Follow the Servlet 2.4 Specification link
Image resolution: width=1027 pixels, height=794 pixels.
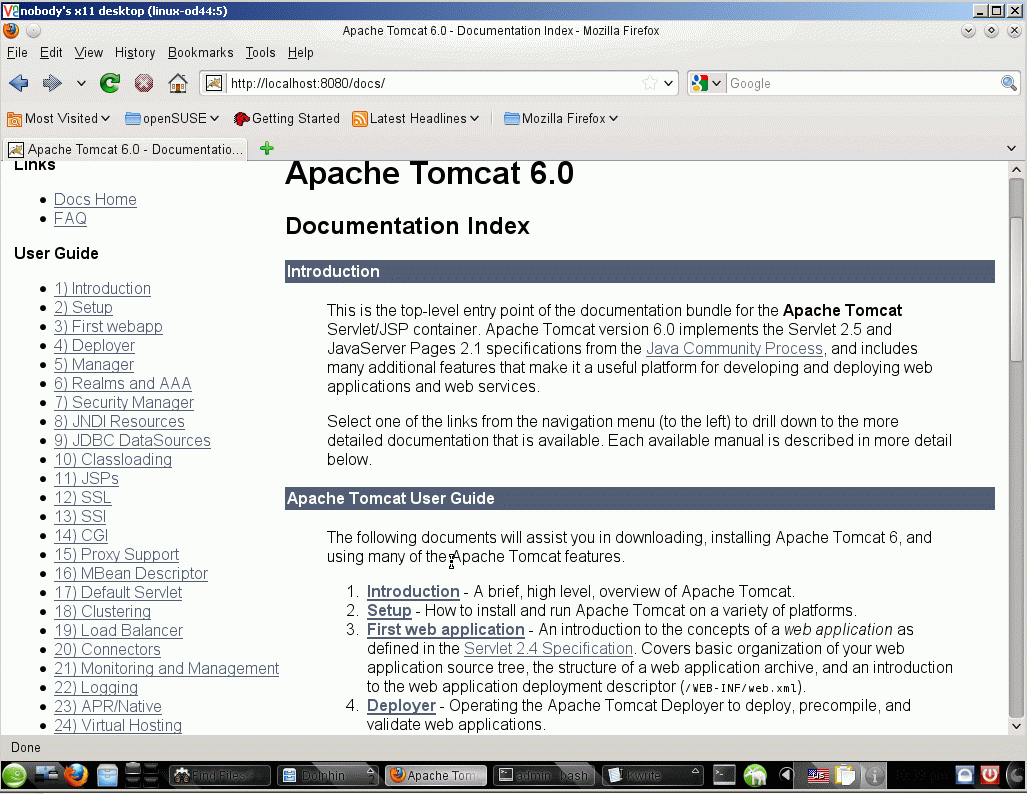[548, 649]
